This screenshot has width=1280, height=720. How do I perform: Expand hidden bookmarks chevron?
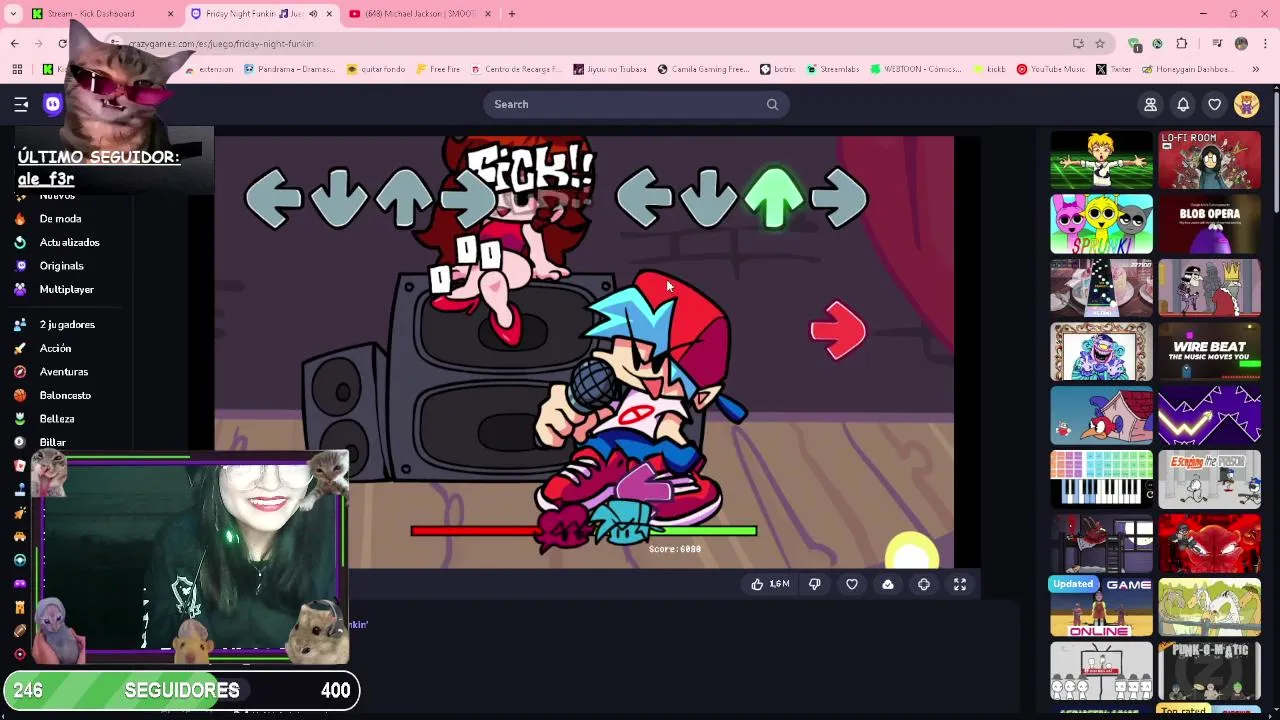click(1256, 69)
